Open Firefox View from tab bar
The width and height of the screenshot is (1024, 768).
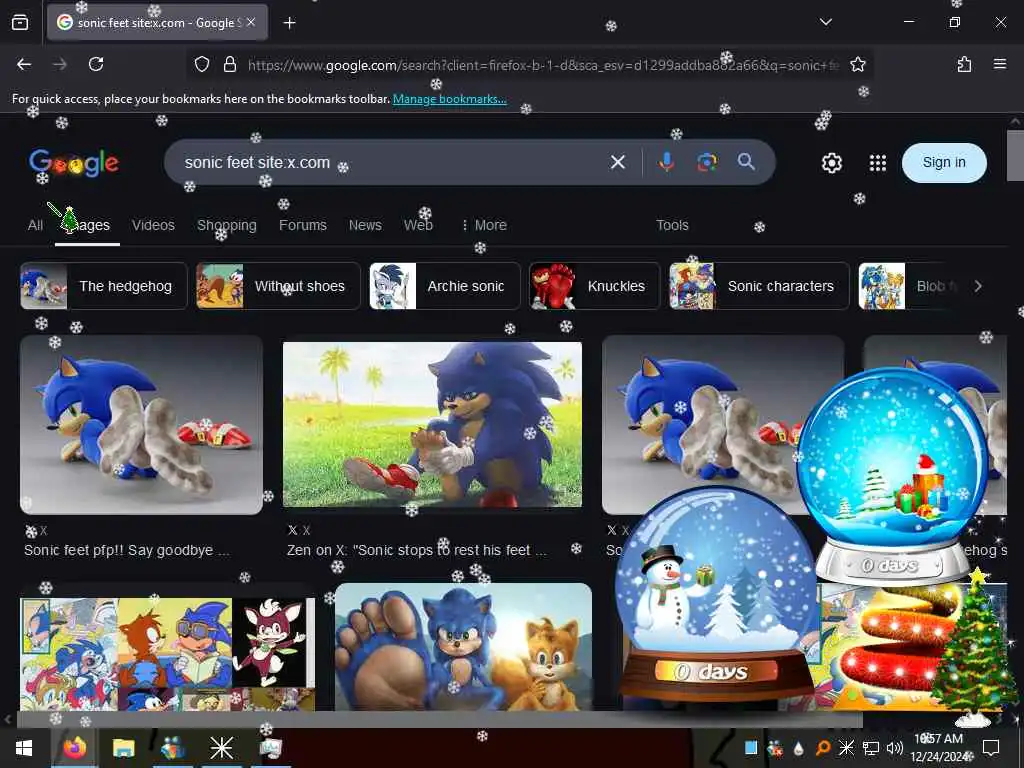tap(20, 23)
